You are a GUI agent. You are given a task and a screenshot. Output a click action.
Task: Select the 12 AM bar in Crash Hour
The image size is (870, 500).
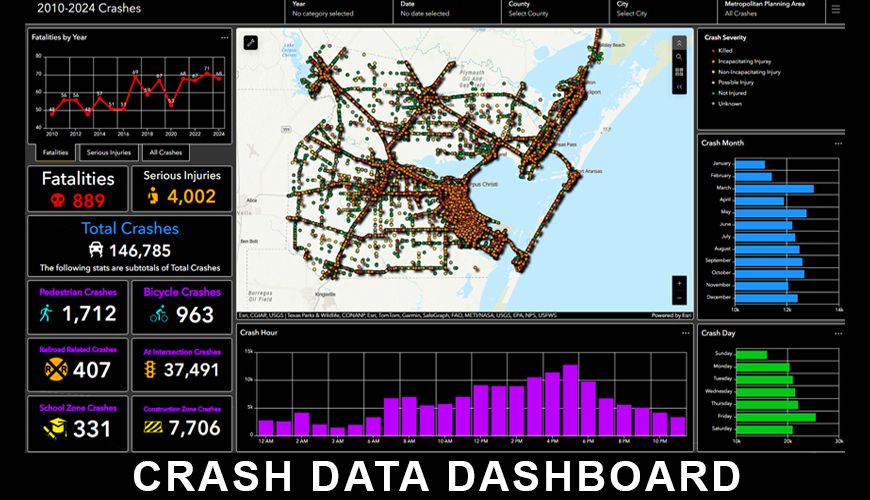[x=266, y=427]
